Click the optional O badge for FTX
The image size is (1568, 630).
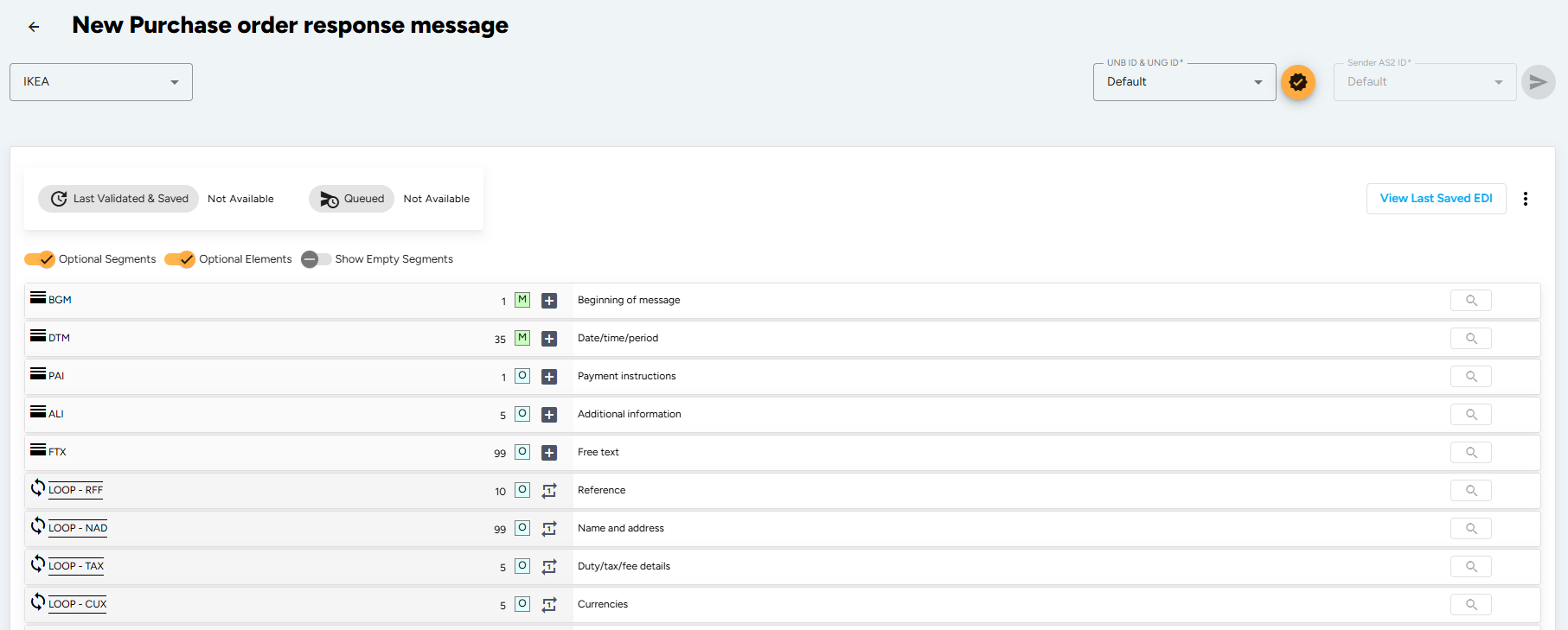point(522,452)
